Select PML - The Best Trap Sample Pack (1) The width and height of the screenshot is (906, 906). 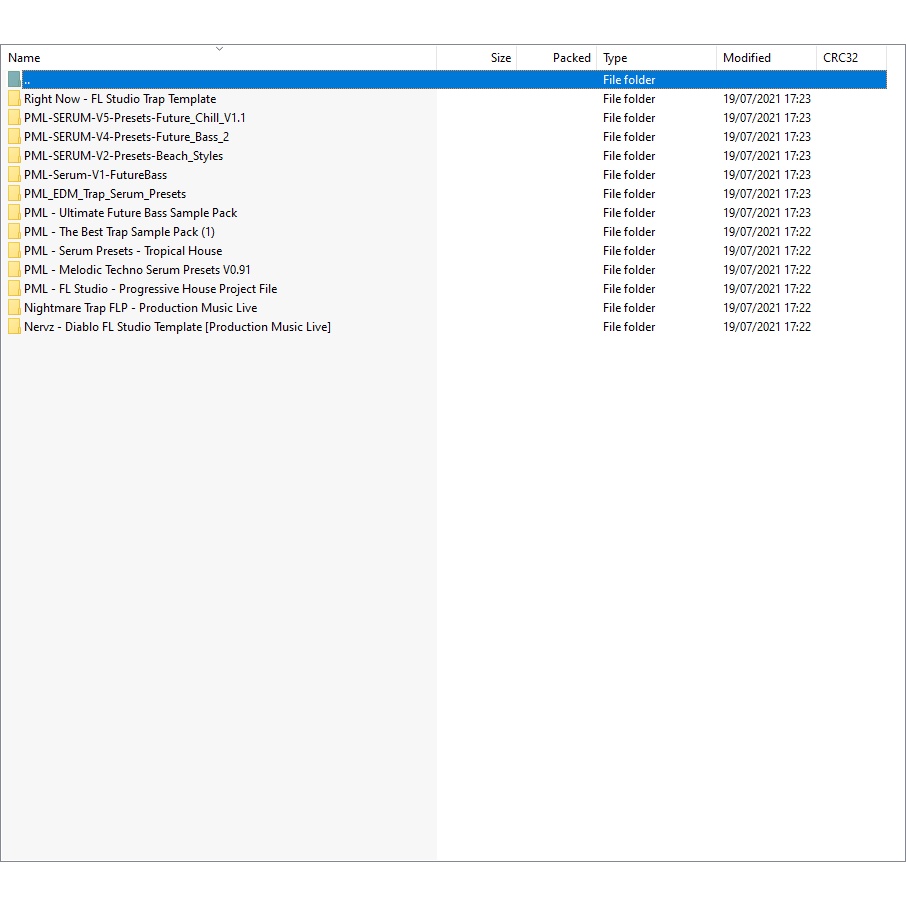(x=119, y=232)
